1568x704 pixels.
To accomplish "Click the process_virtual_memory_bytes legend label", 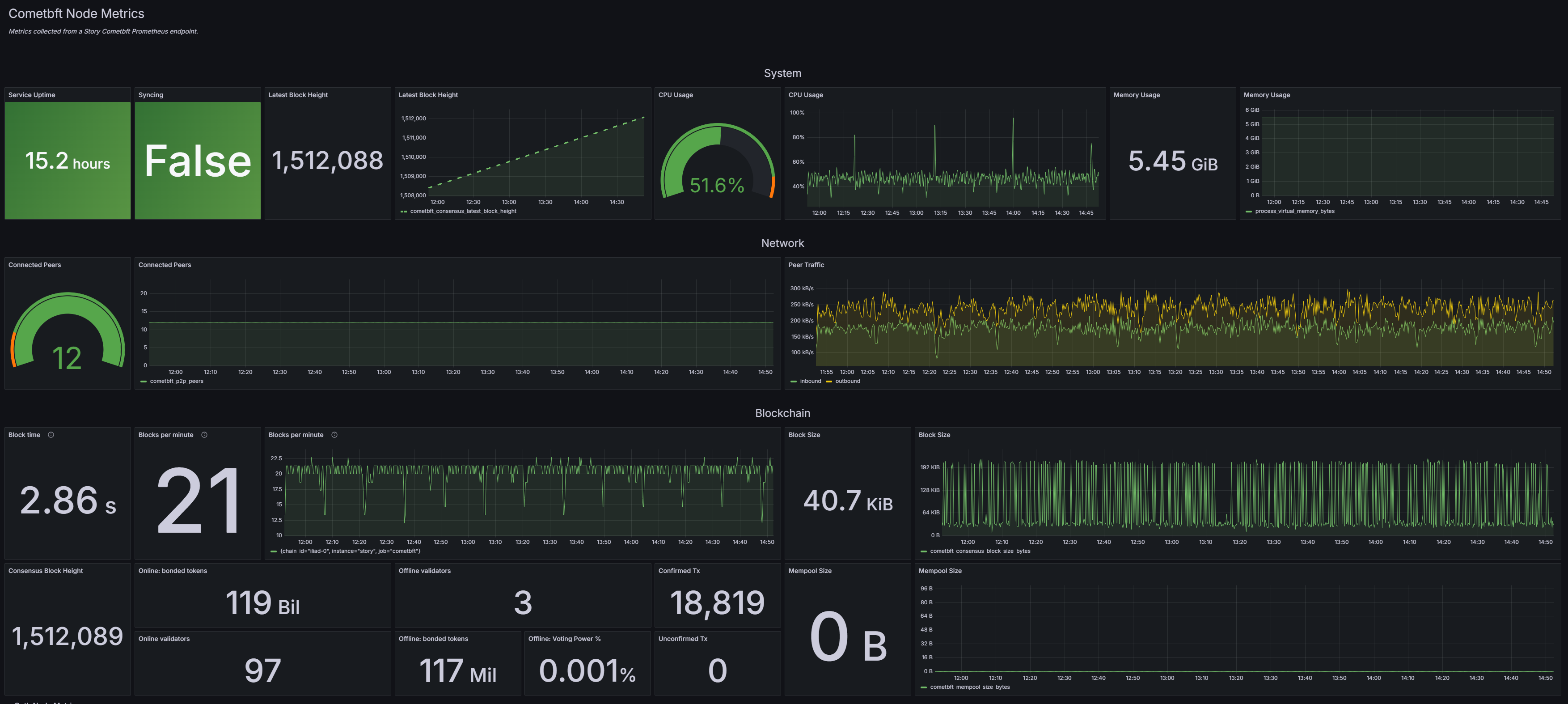I will [1294, 211].
